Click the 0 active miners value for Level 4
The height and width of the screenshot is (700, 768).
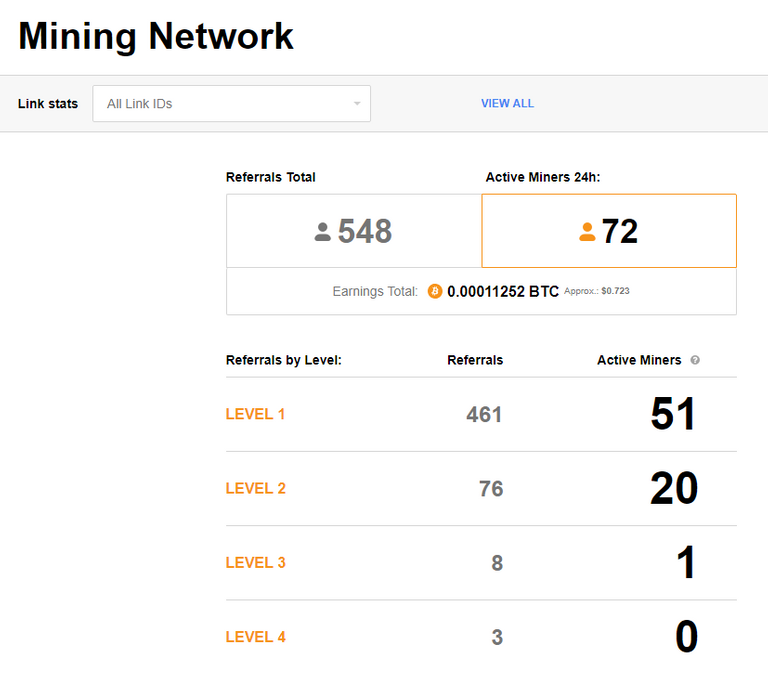(686, 636)
